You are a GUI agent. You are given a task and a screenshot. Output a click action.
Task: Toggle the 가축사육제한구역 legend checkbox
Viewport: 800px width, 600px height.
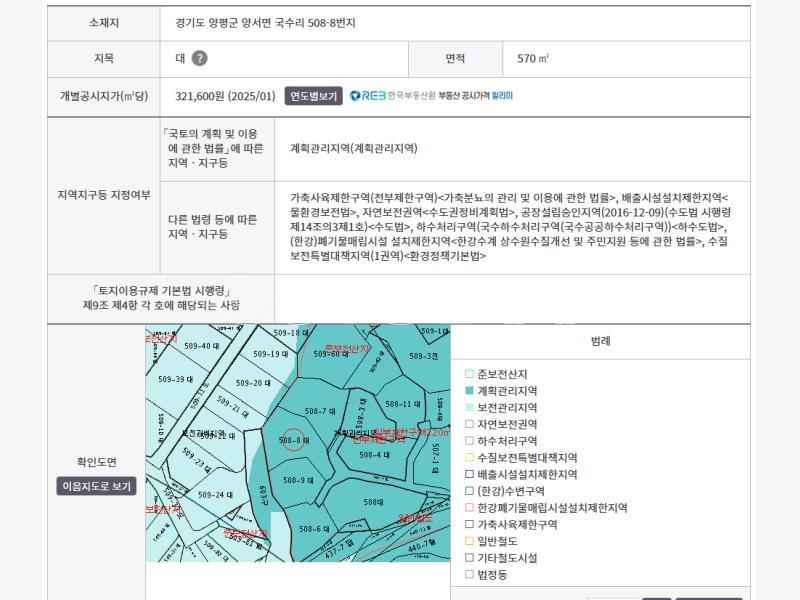click(470, 524)
